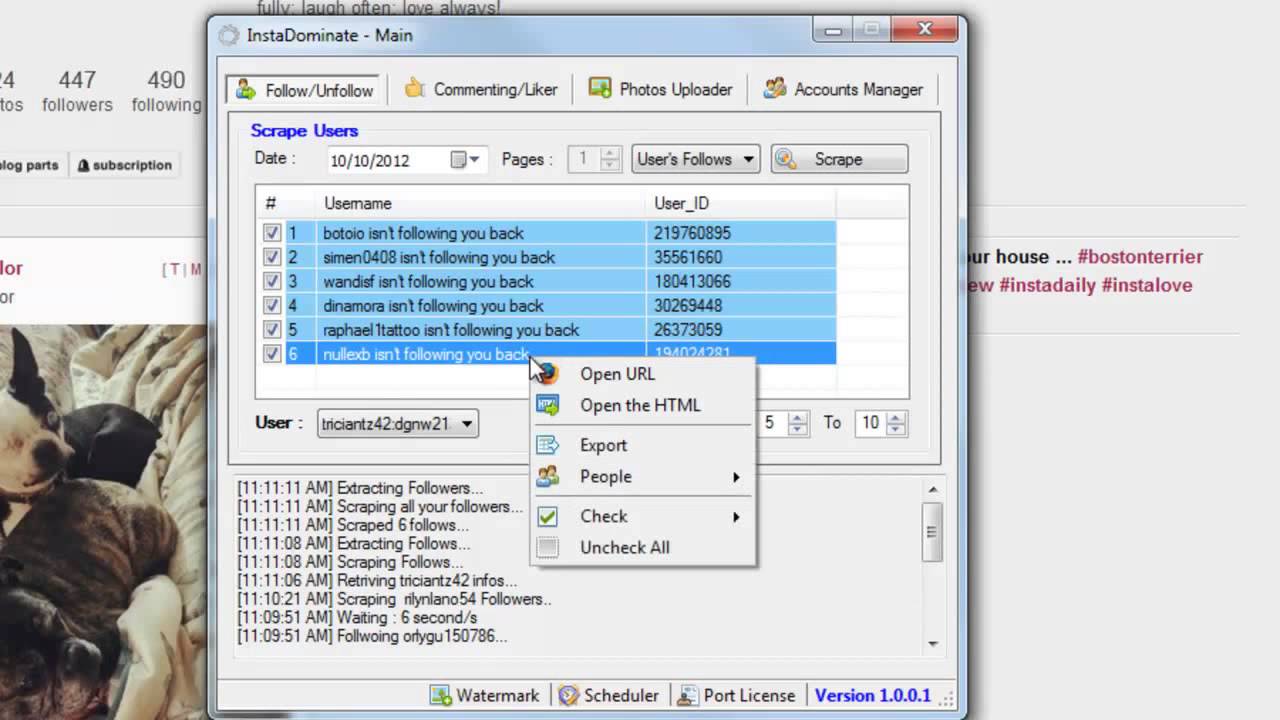This screenshot has width=1280, height=720.
Task: Click the Watermark icon in status bar
Action: point(440,695)
